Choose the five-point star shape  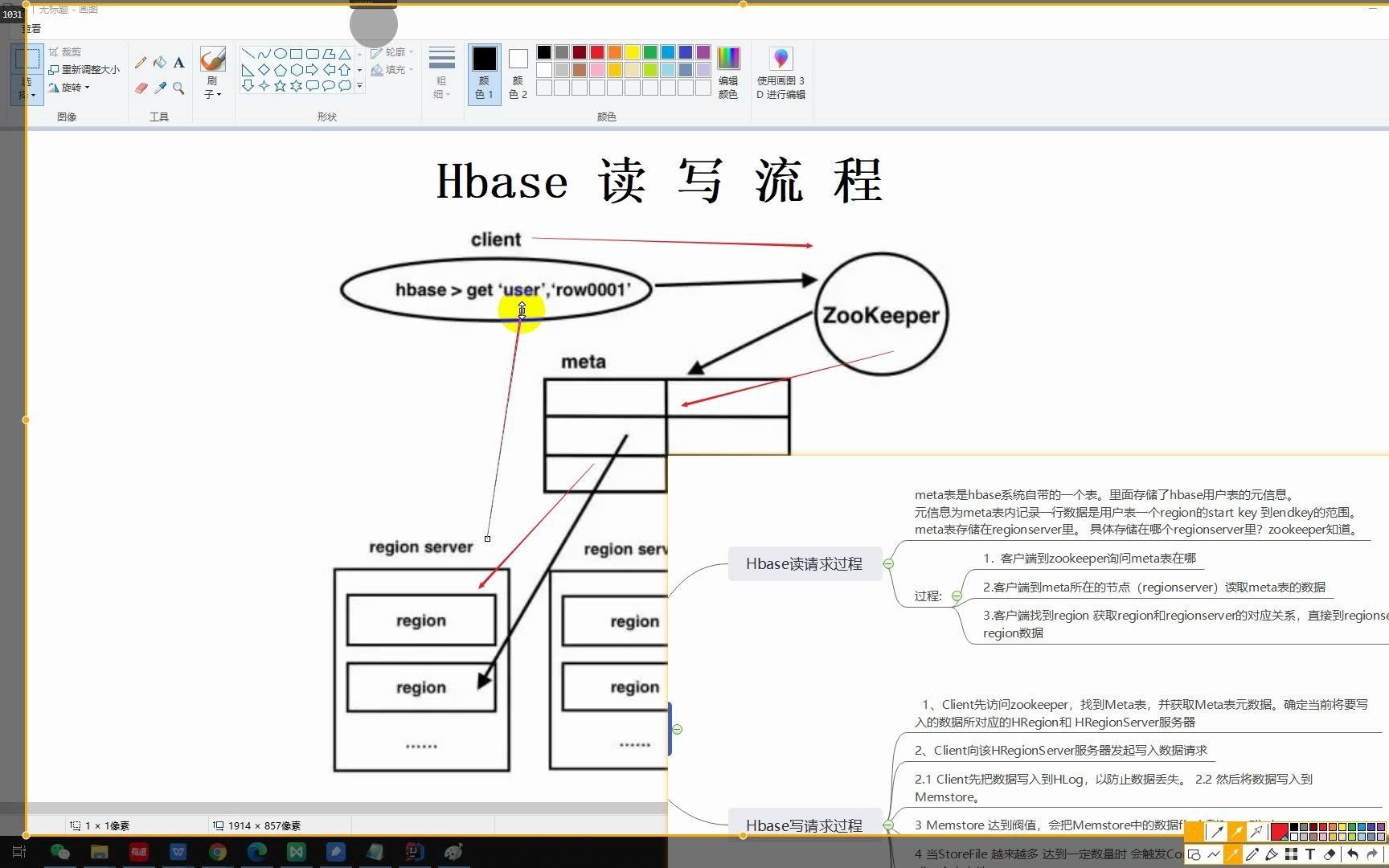tap(281, 85)
